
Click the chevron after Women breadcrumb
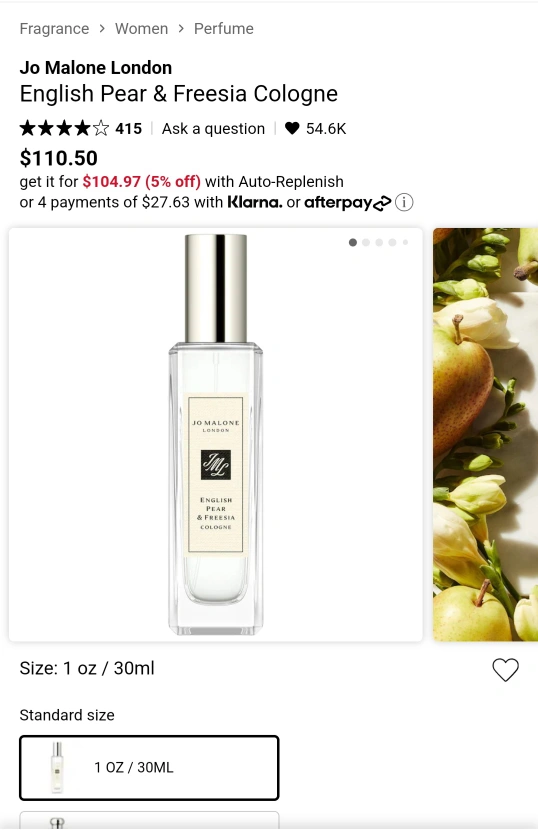pos(181,29)
